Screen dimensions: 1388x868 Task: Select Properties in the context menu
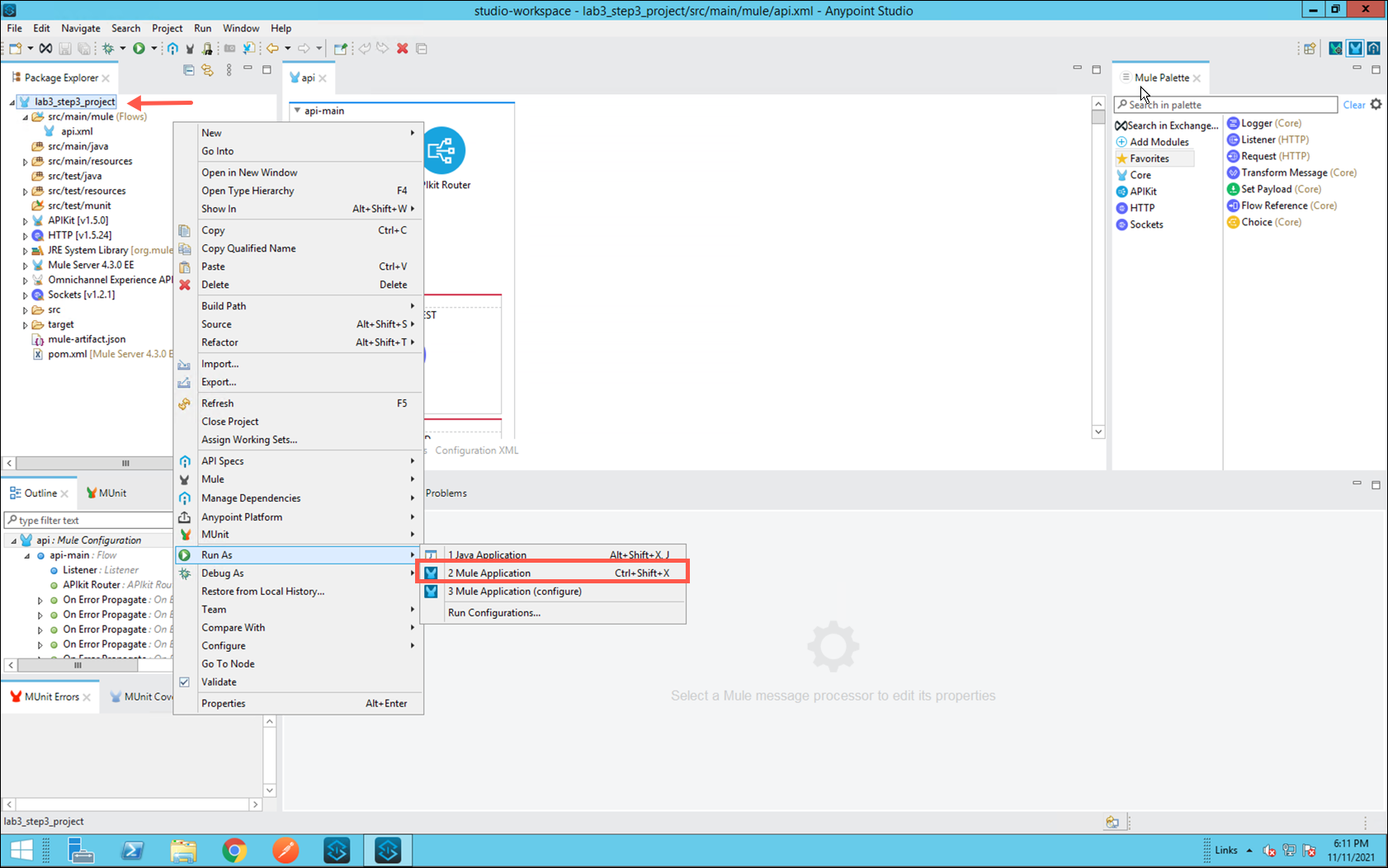pyautogui.click(x=299, y=704)
